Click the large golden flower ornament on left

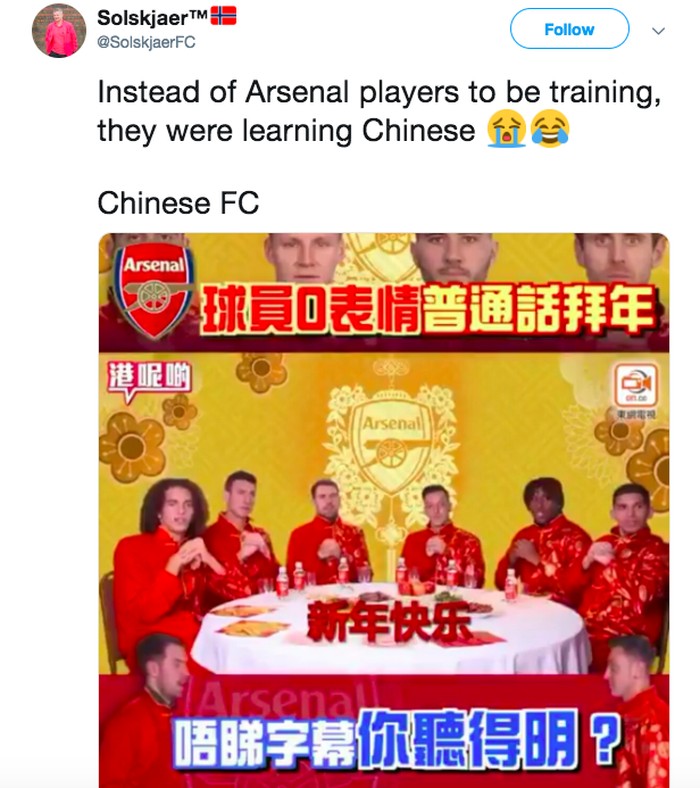pyautogui.click(x=133, y=446)
